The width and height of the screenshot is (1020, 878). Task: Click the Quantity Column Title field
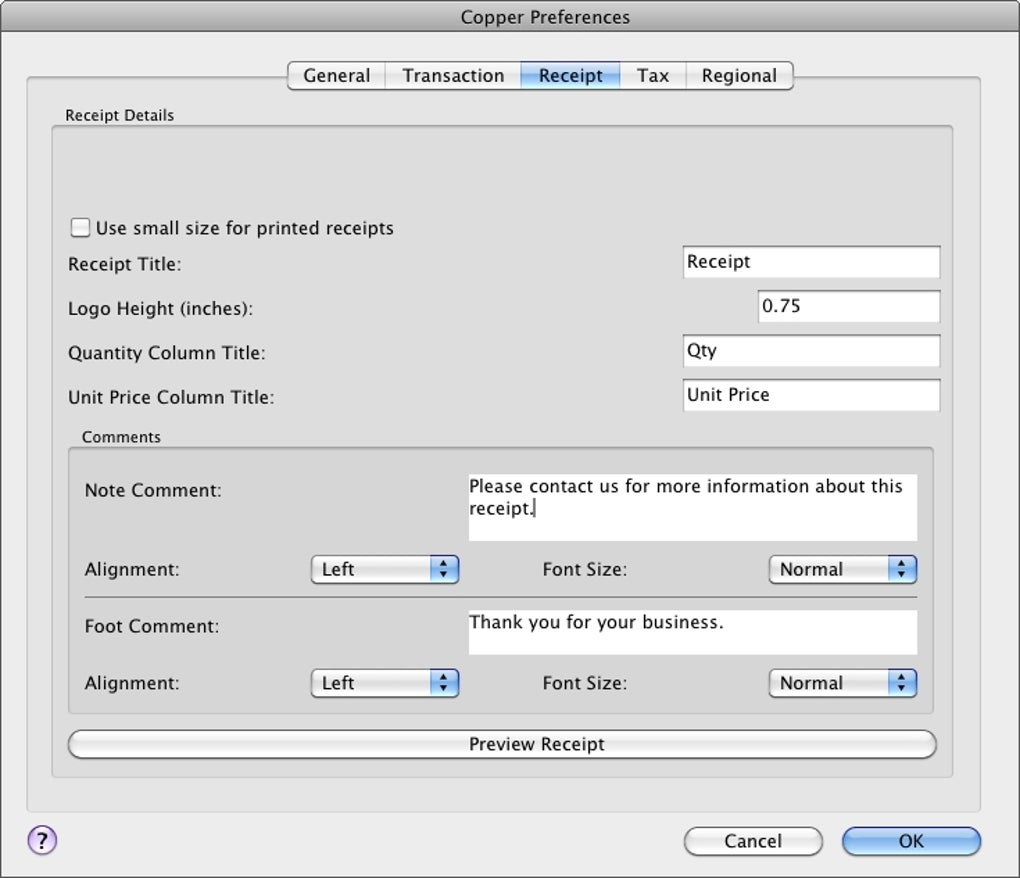pyautogui.click(x=811, y=351)
